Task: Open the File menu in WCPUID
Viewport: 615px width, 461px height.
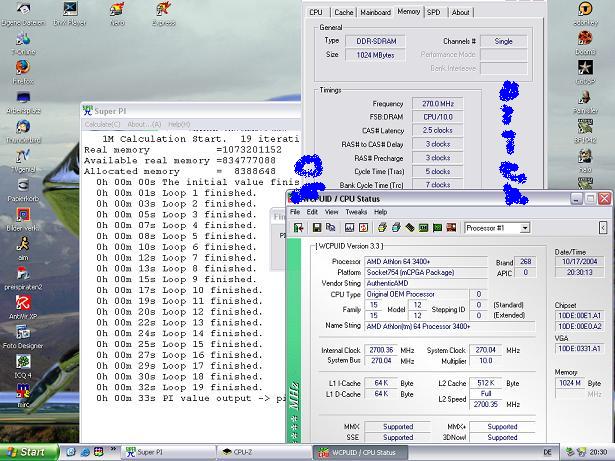Action: pos(295,212)
